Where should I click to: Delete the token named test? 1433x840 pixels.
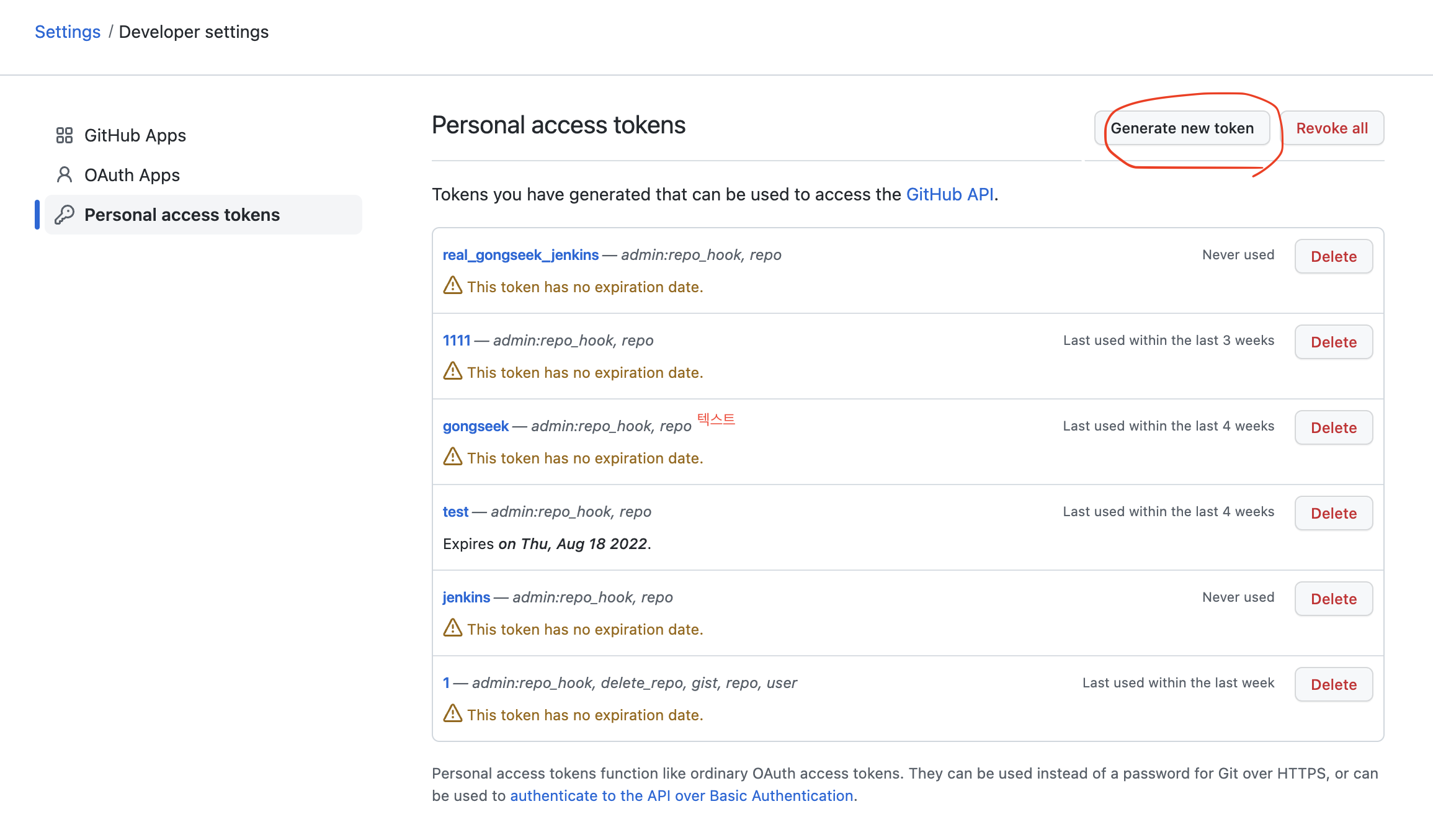point(1333,513)
